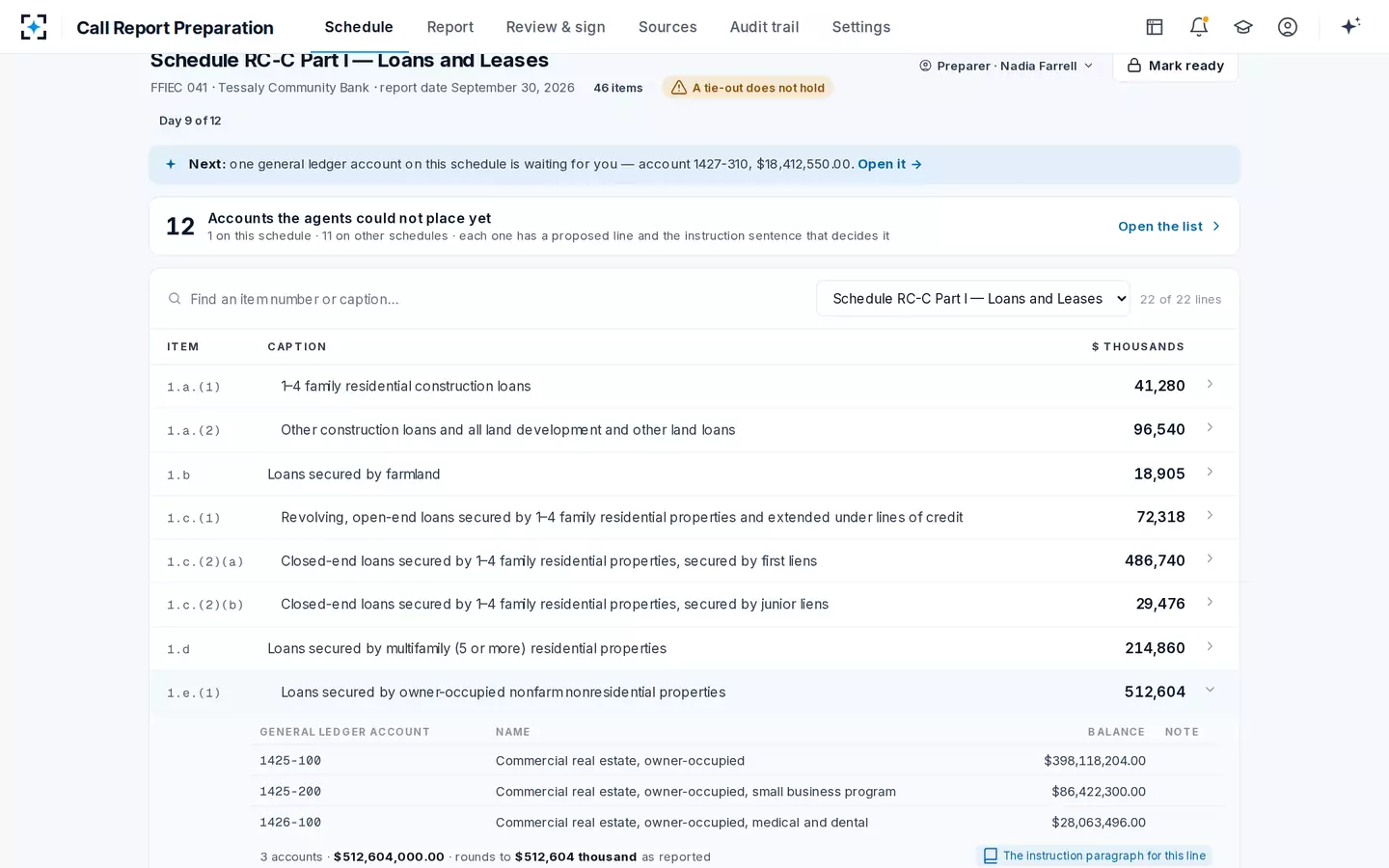Click the Call Report Preparation app logo

(x=34, y=27)
